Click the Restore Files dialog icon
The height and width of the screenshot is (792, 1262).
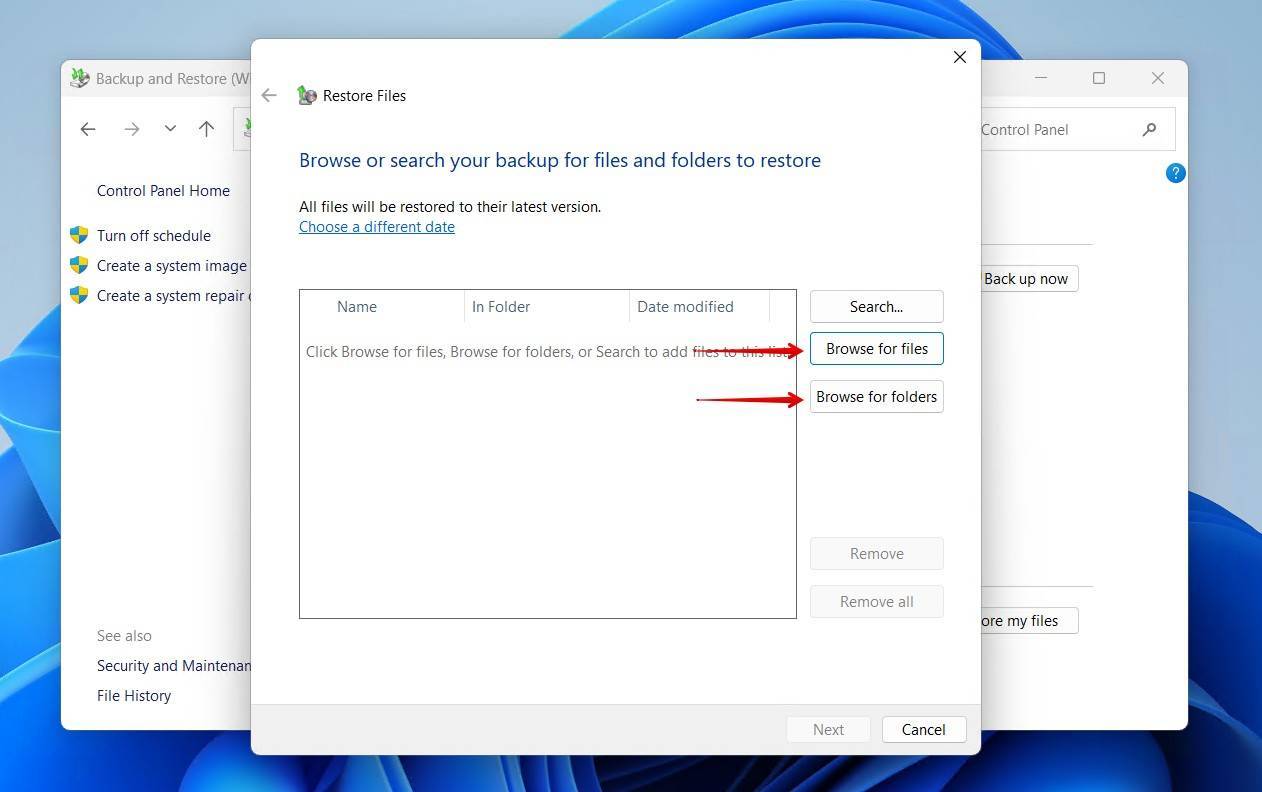coord(307,95)
